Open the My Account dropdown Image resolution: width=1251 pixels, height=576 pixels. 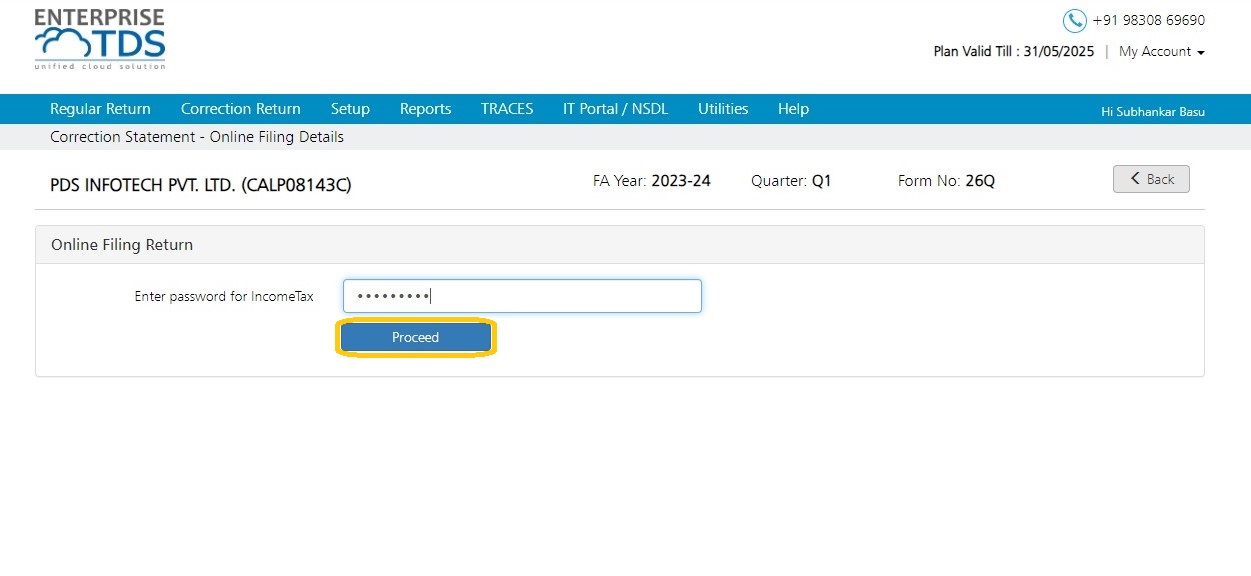1161,51
